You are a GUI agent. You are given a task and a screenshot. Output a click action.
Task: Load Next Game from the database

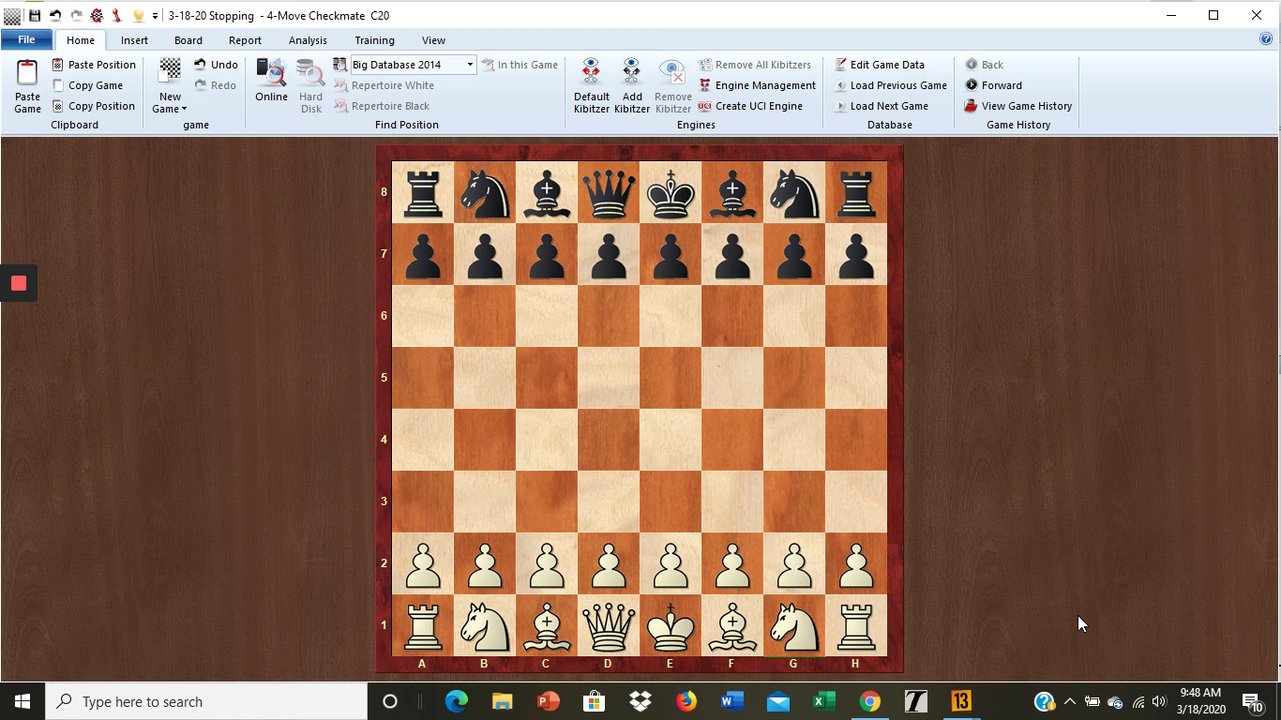880,106
